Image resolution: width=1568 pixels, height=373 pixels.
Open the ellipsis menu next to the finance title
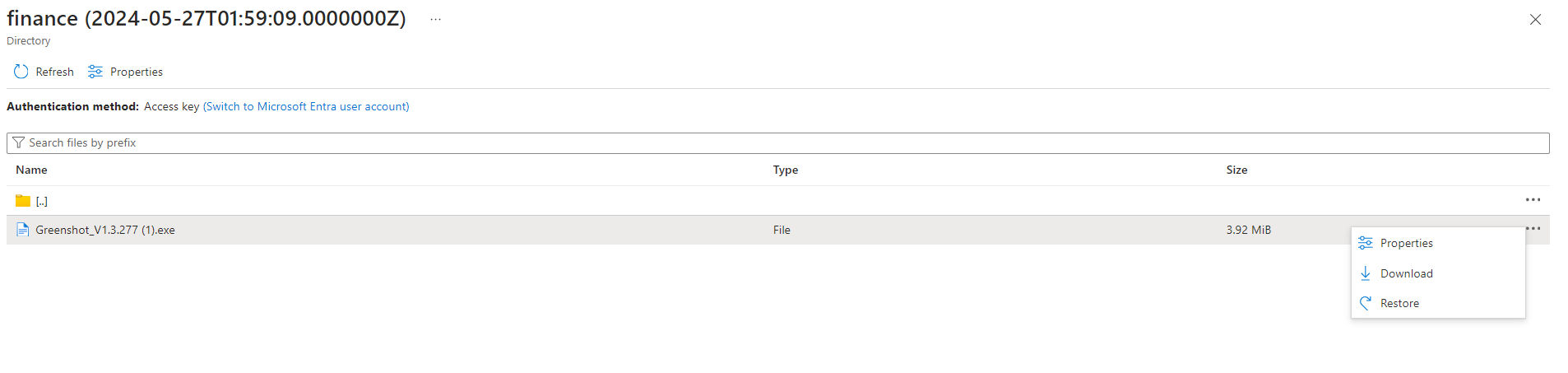(435, 20)
